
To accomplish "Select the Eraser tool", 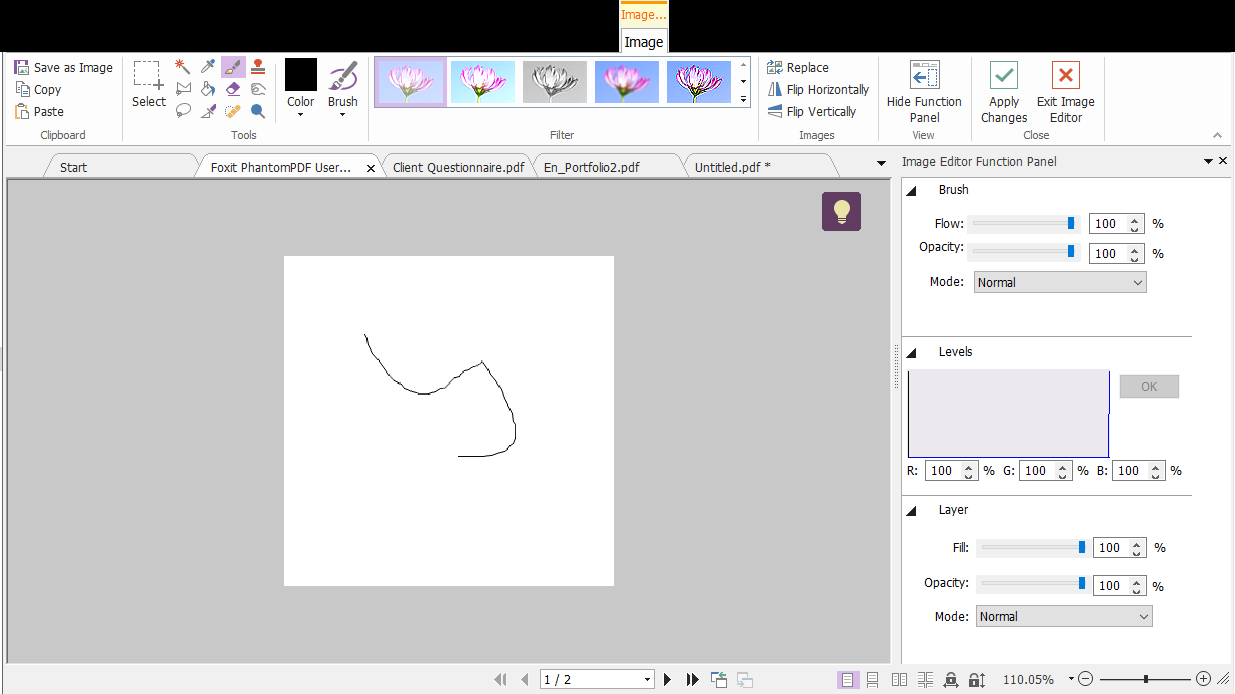I will pyautogui.click(x=233, y=89).
